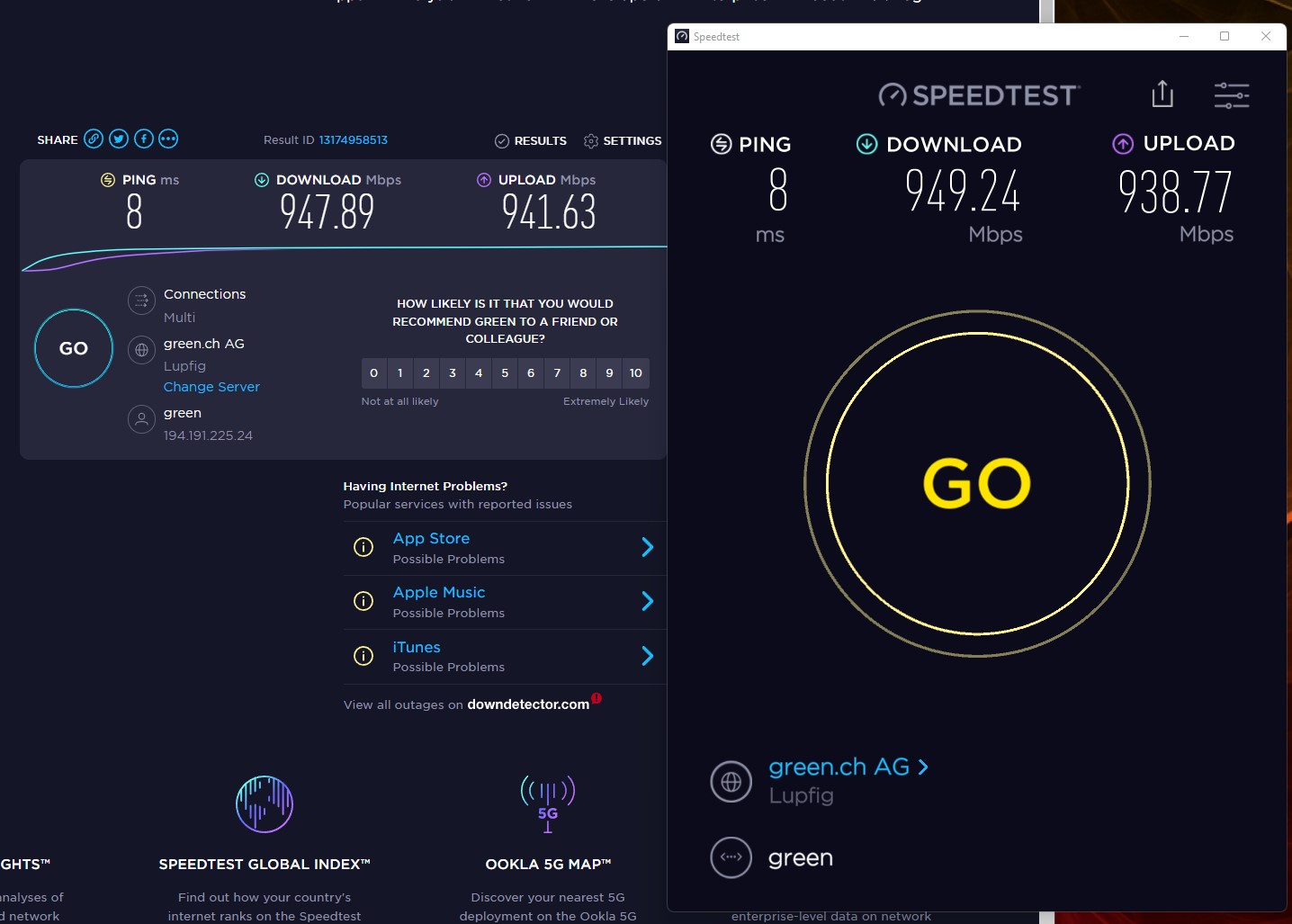Click the user icon beside green provider
Screen dimensions: 1292x924
(x=141, y=419)
